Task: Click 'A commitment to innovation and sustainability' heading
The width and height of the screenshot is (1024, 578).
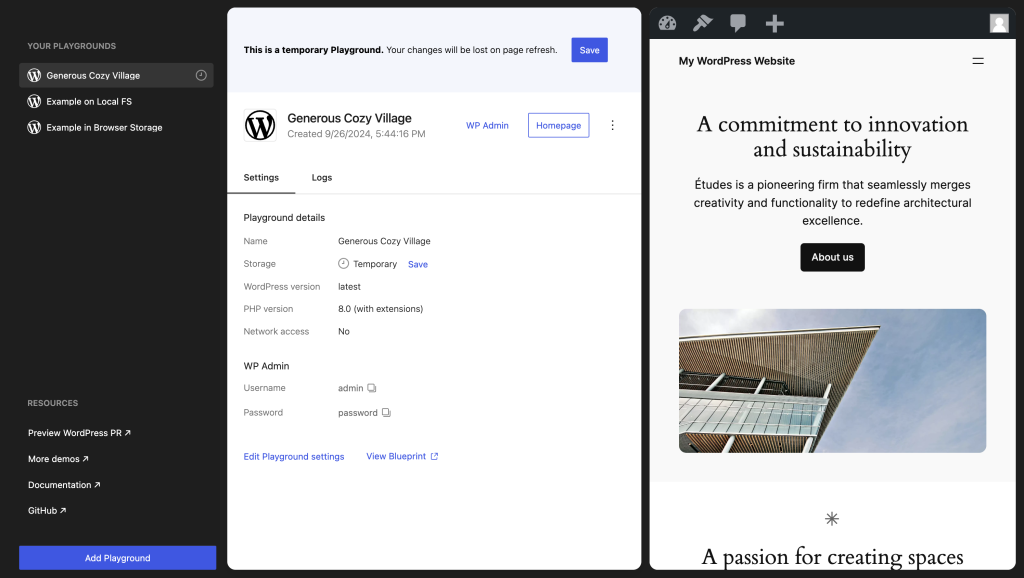Action: pos(832,136)
